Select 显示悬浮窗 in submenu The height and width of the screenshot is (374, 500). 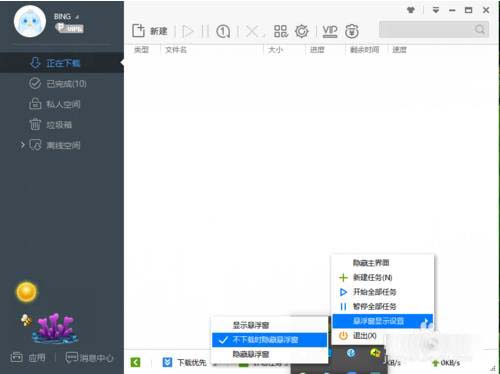point(270,325)
